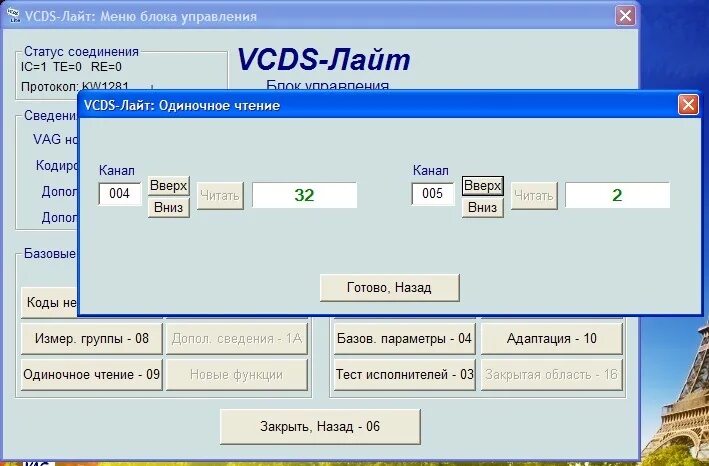Run Тест исполнителей - 03
The width and height of the screenshot is (709, 466).
click(x=404, y=375)
